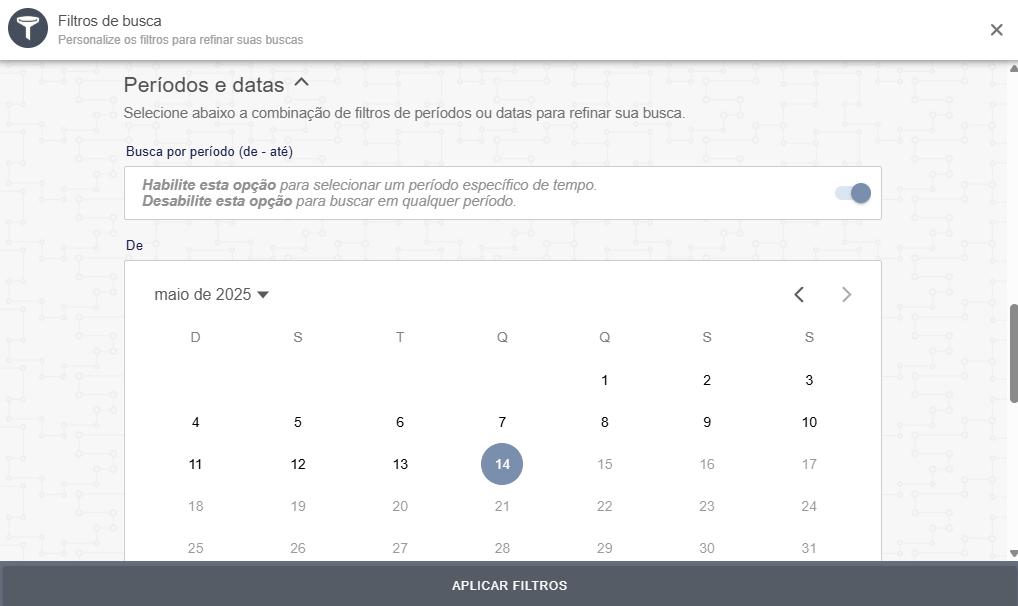1018x606 pixels.
Task: Select day 11 in the calendar
Action: click(x=195, y=464)
